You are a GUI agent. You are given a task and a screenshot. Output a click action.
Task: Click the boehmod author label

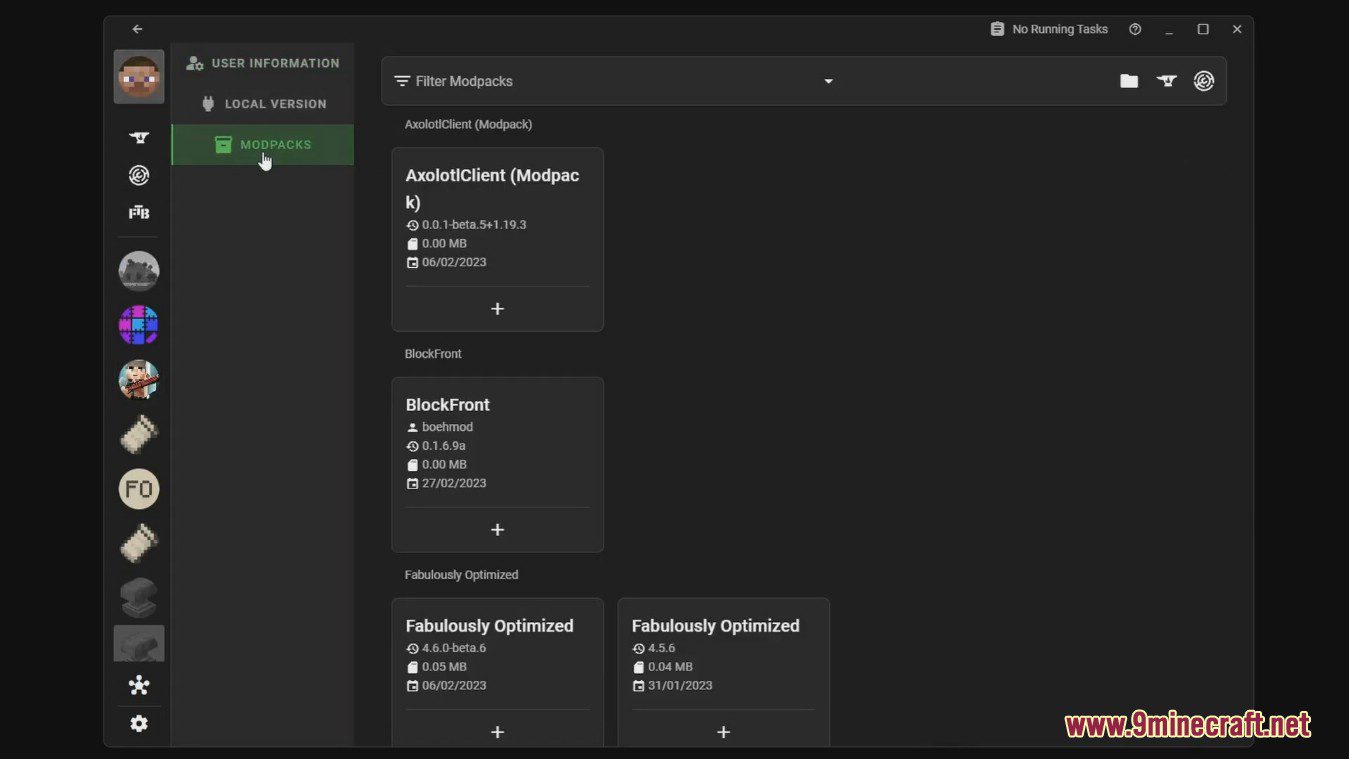(447, 427)
